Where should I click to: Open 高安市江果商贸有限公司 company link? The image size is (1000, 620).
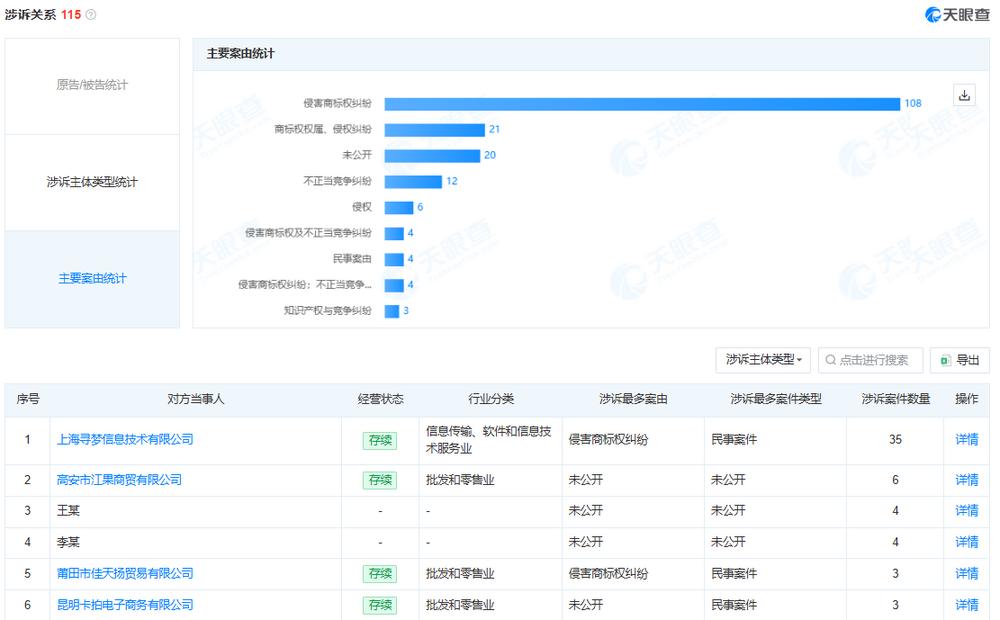coord(119,480)
